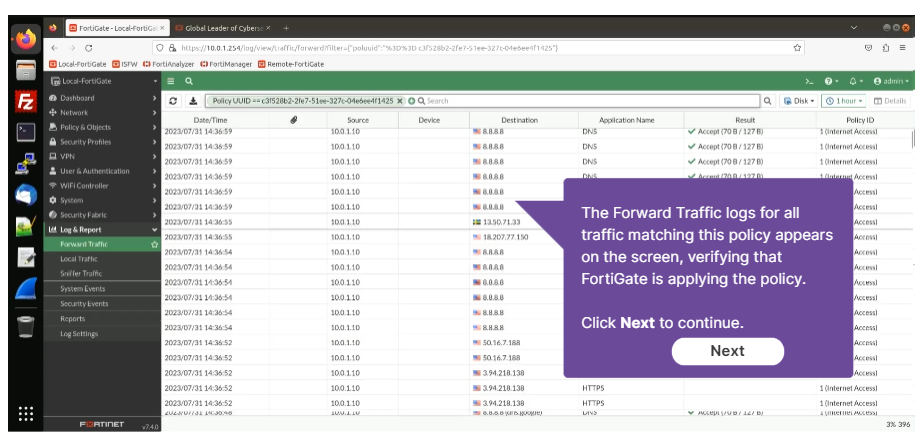Open Firefox from the Ubuntu dock
Viewport: 922px width, 448px height.
(x=26, y=40)
